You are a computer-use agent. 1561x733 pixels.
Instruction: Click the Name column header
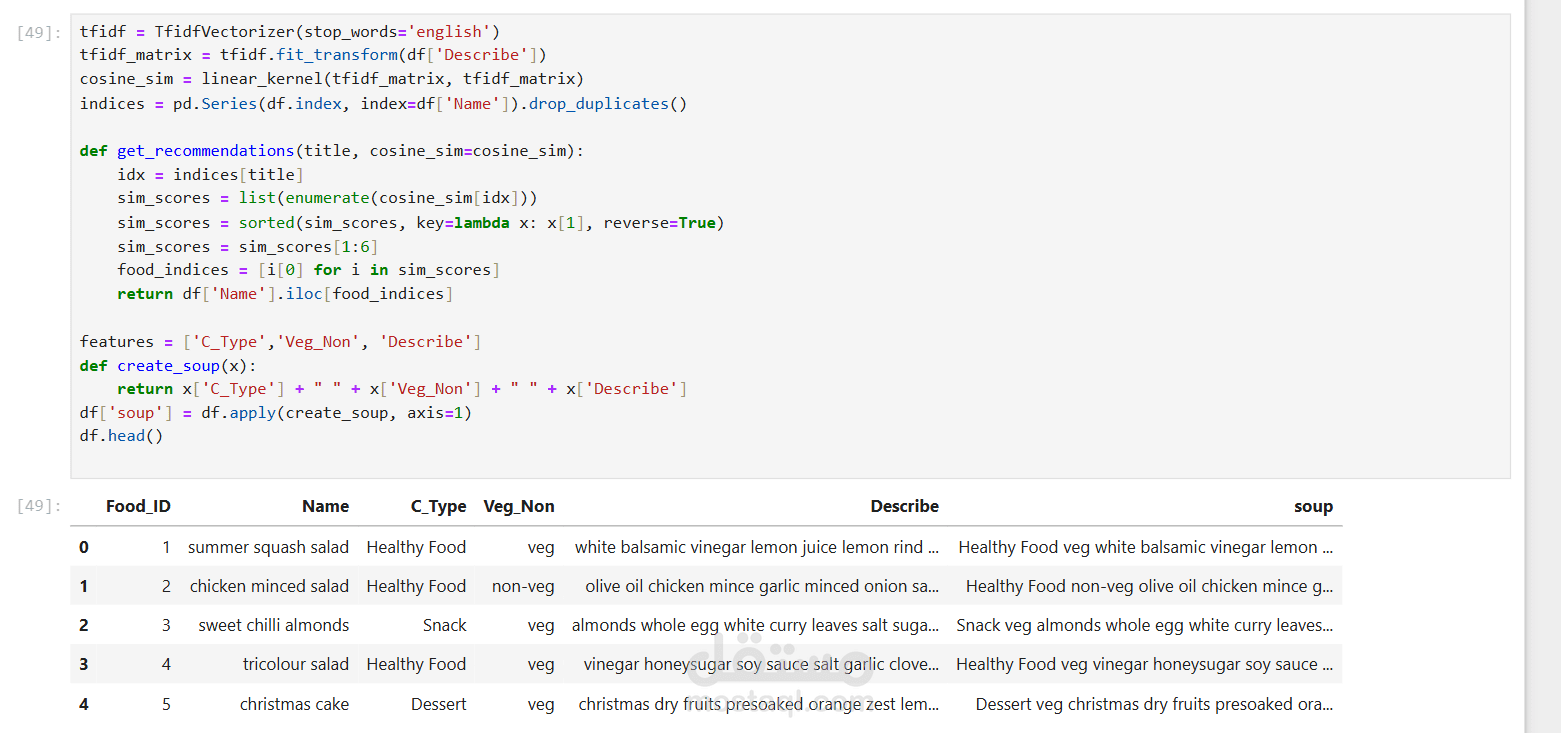point(325,506)
